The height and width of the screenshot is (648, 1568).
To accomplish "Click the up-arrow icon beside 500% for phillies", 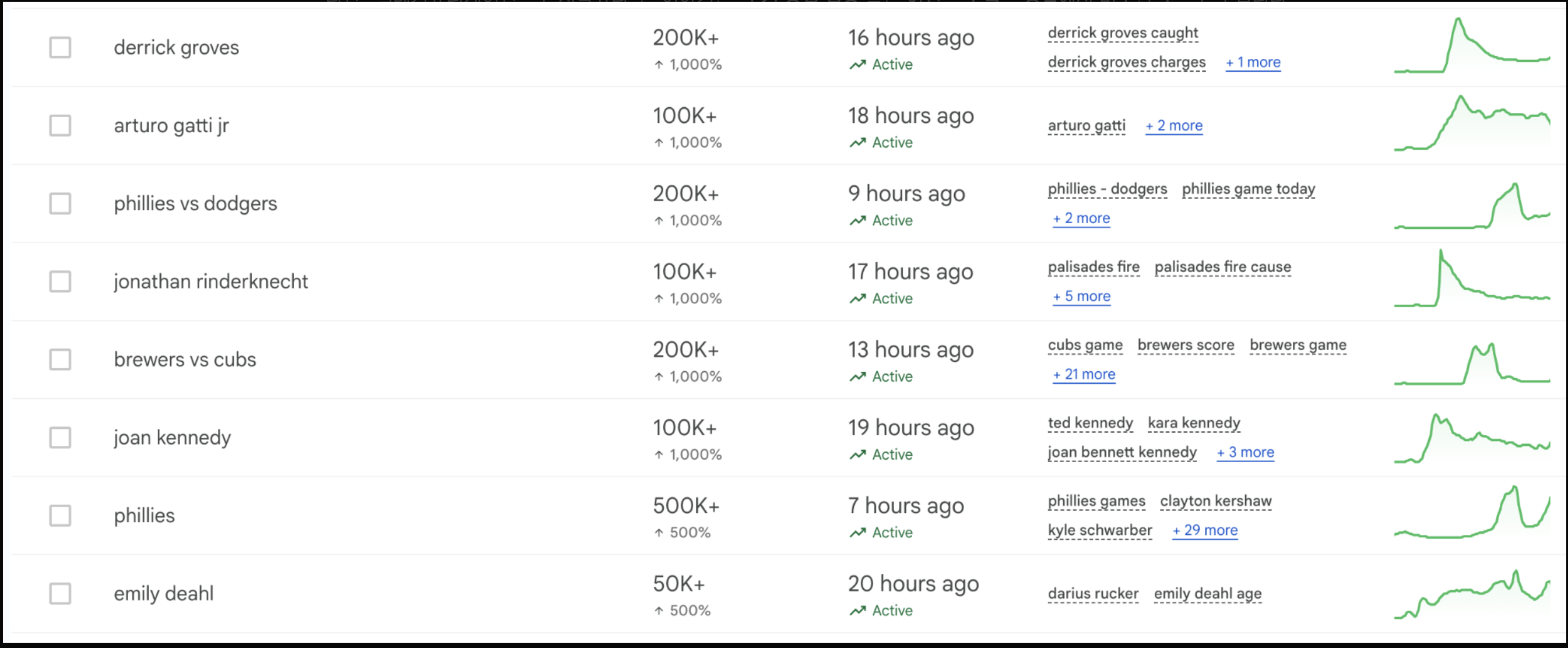I will [659, 533].
